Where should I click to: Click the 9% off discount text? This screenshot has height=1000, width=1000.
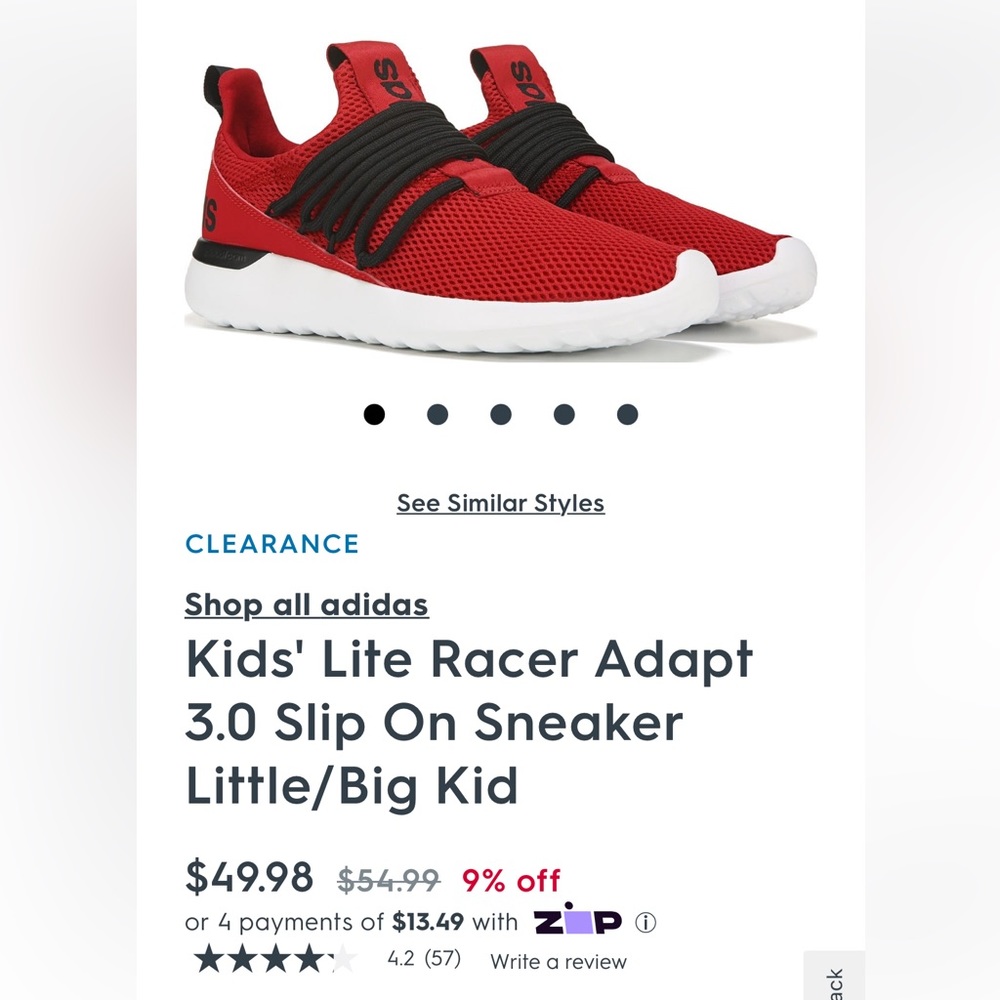[512, 880]
